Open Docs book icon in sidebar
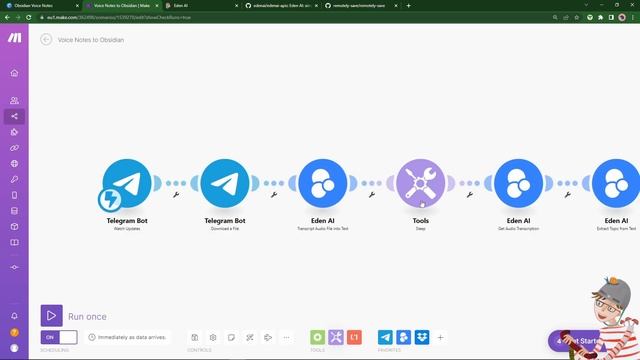This screenshot has height=360, width=640. pos(14,242)
